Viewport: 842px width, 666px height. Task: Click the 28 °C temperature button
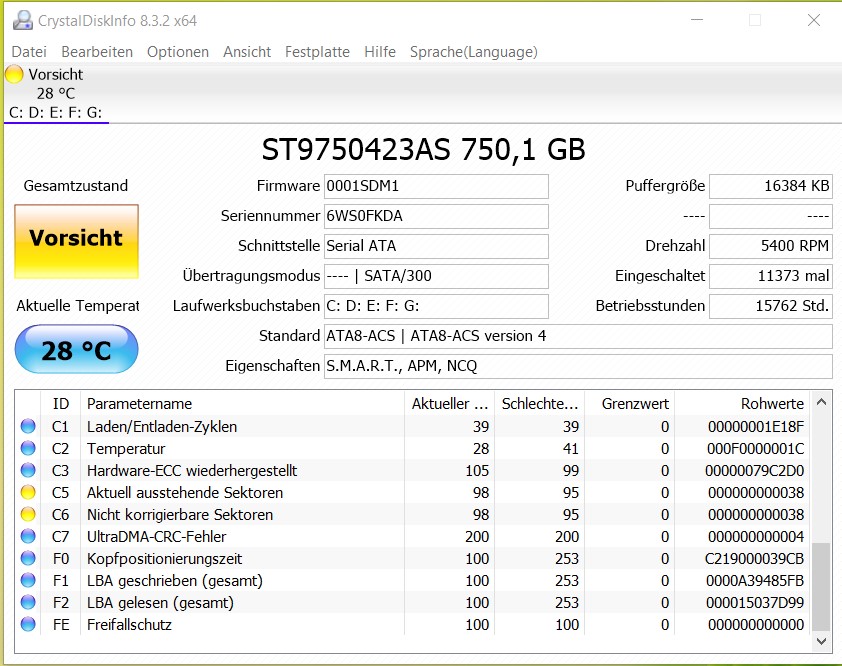point(76,350)
